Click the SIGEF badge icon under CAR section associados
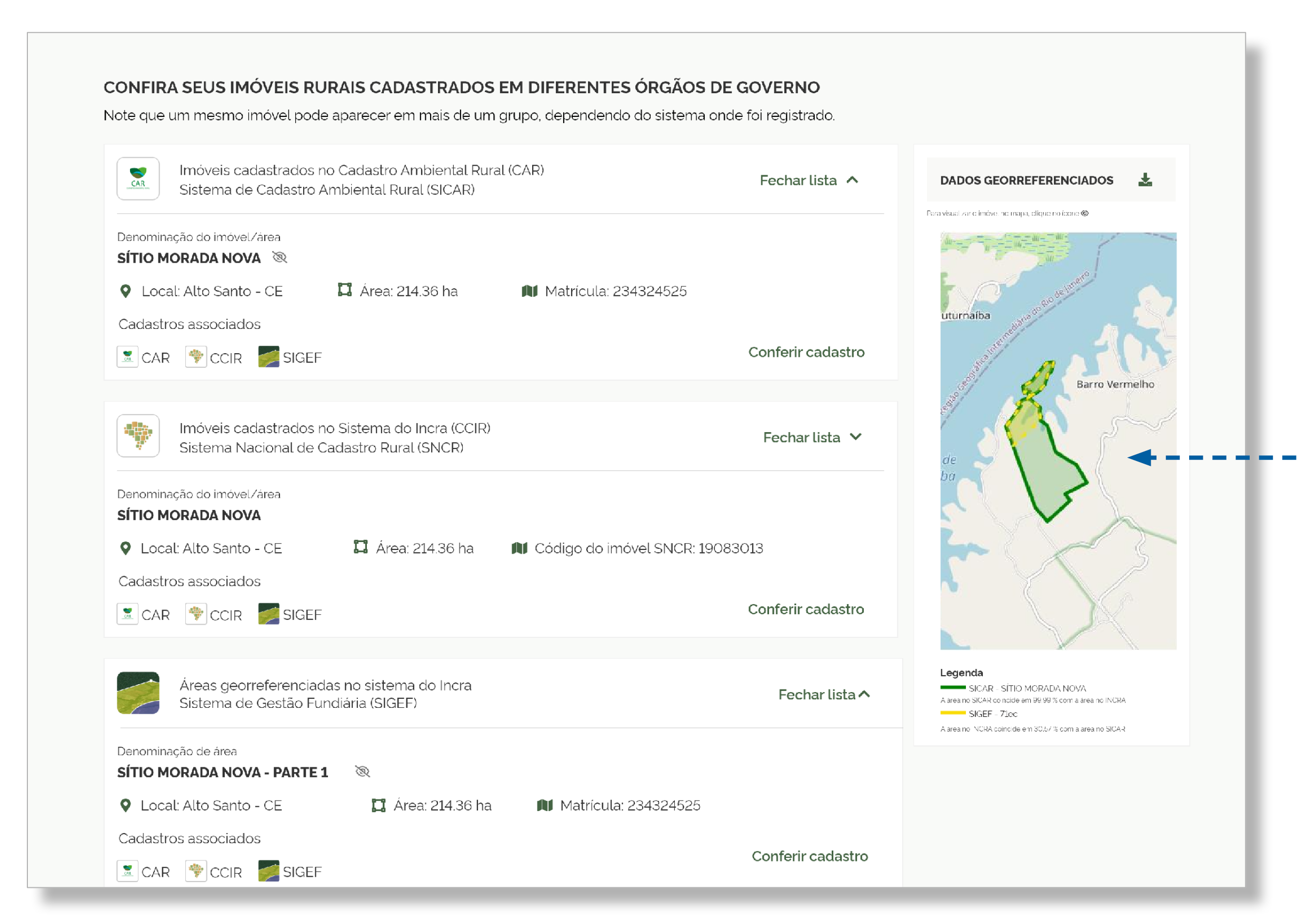This screenshot has width=1316, height=921. click(x=269, y=356)
